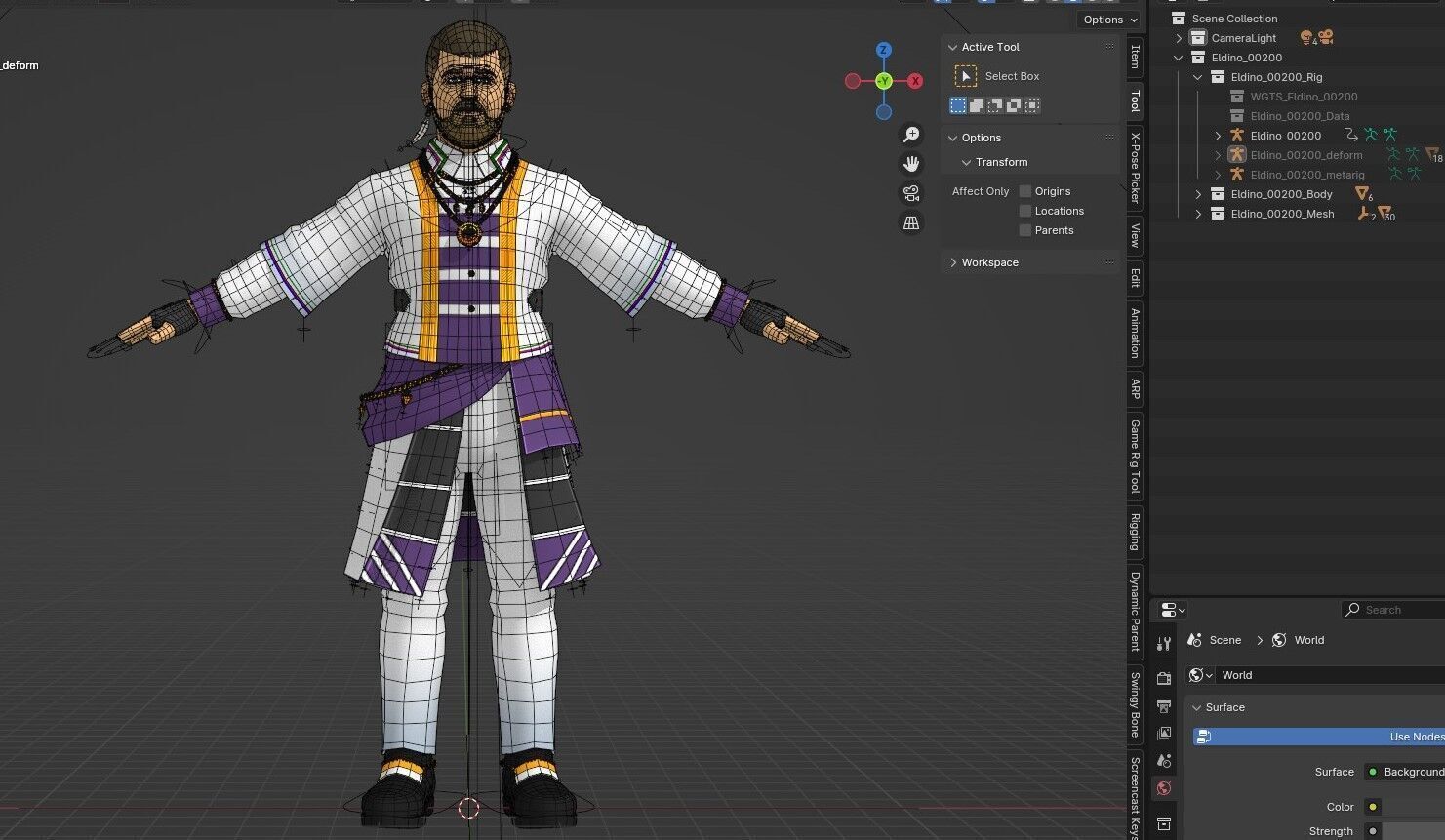Choose Subtract selection mode icon
This screenshot has width=1445, height=840.
pos(995,105)
